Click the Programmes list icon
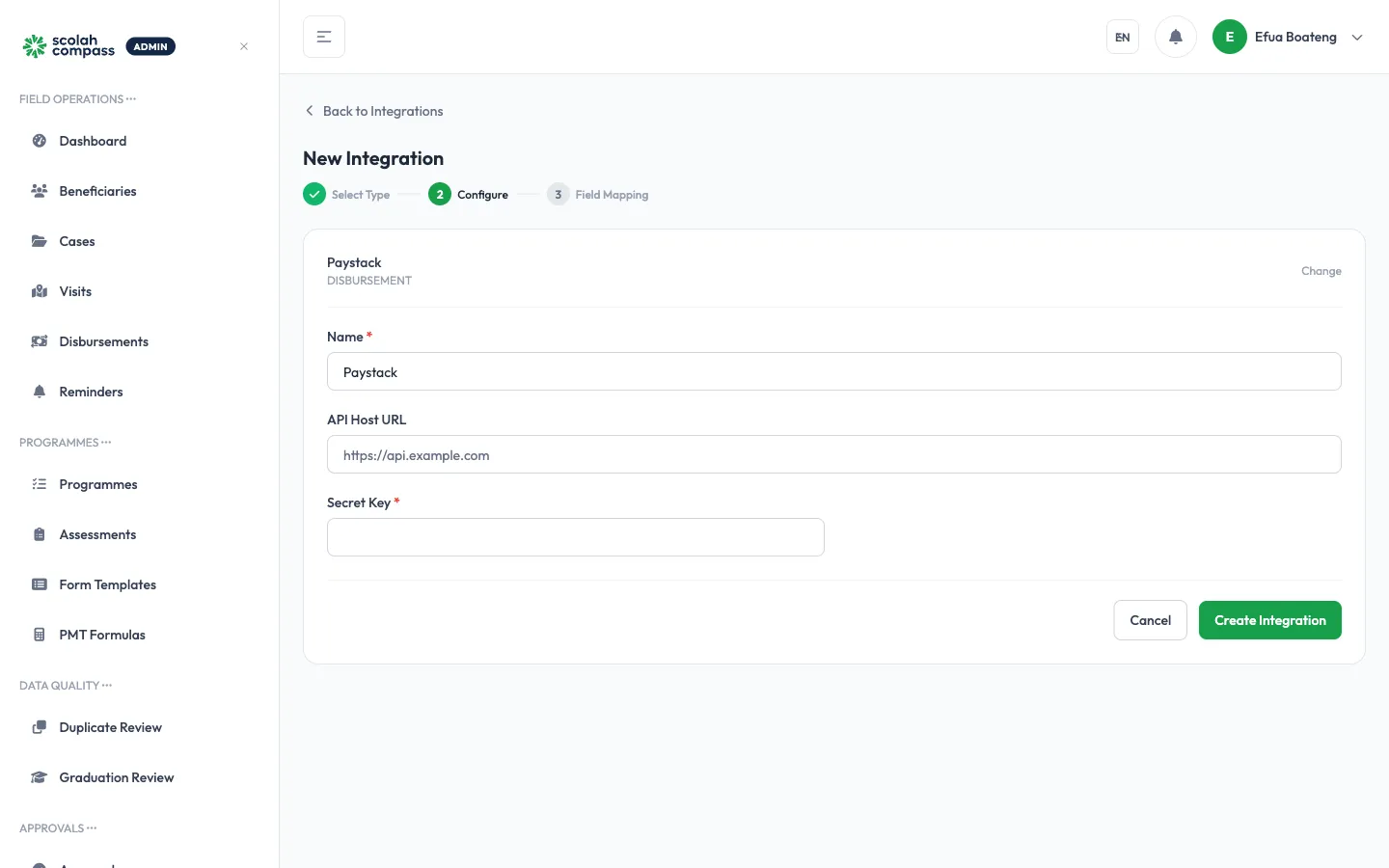The width and height of the screenshot is (1389, 868). click(40, 484)
